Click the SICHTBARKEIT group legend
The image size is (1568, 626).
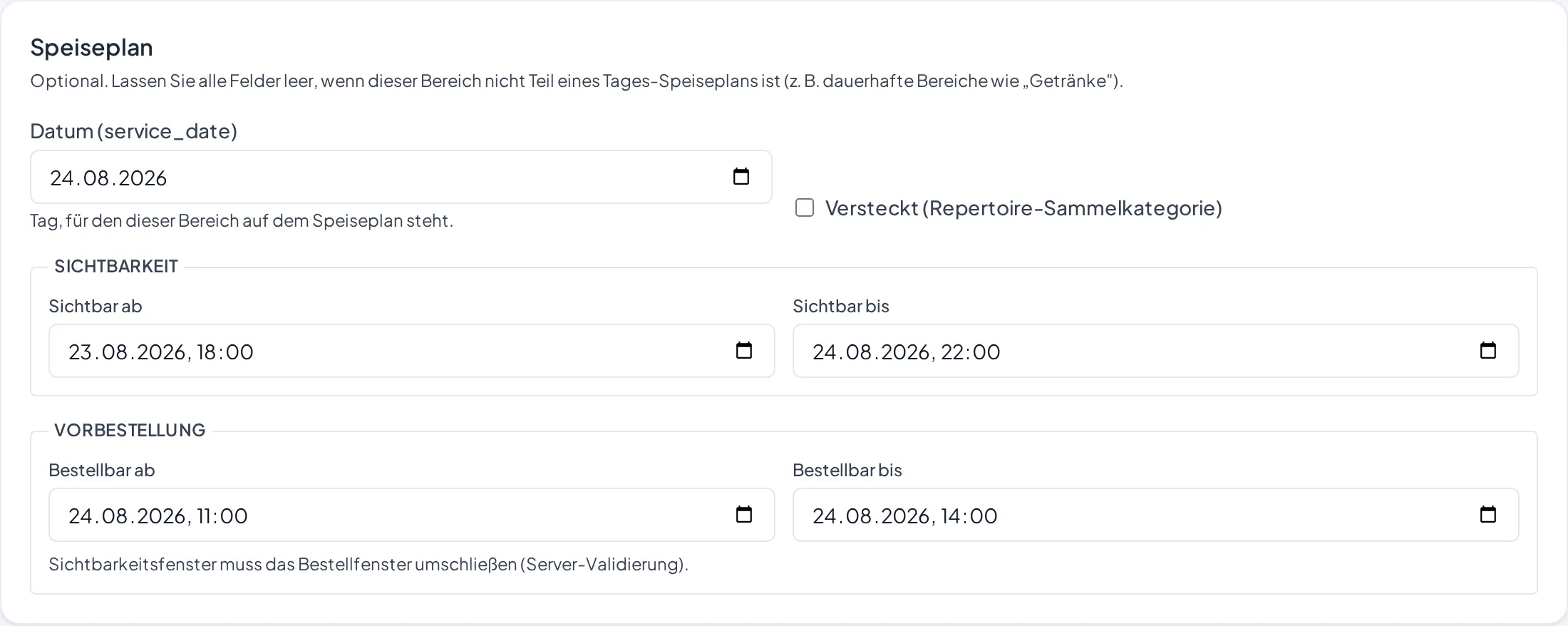click(116, 266)
